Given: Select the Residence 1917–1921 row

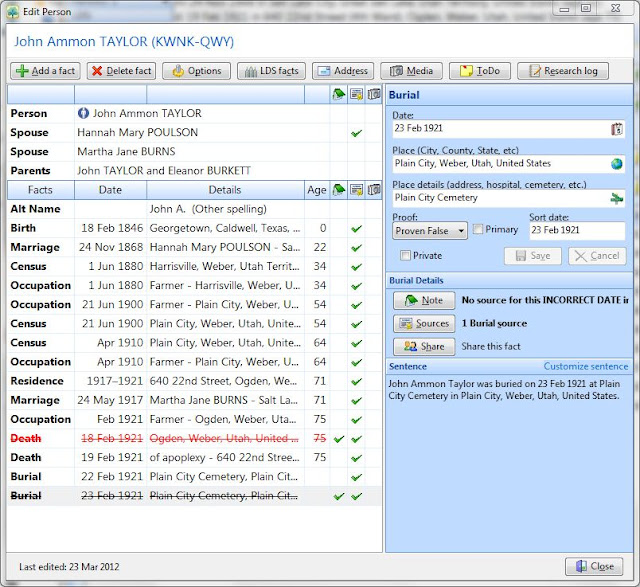Looking at the screenshot, I should pos(194,381).
